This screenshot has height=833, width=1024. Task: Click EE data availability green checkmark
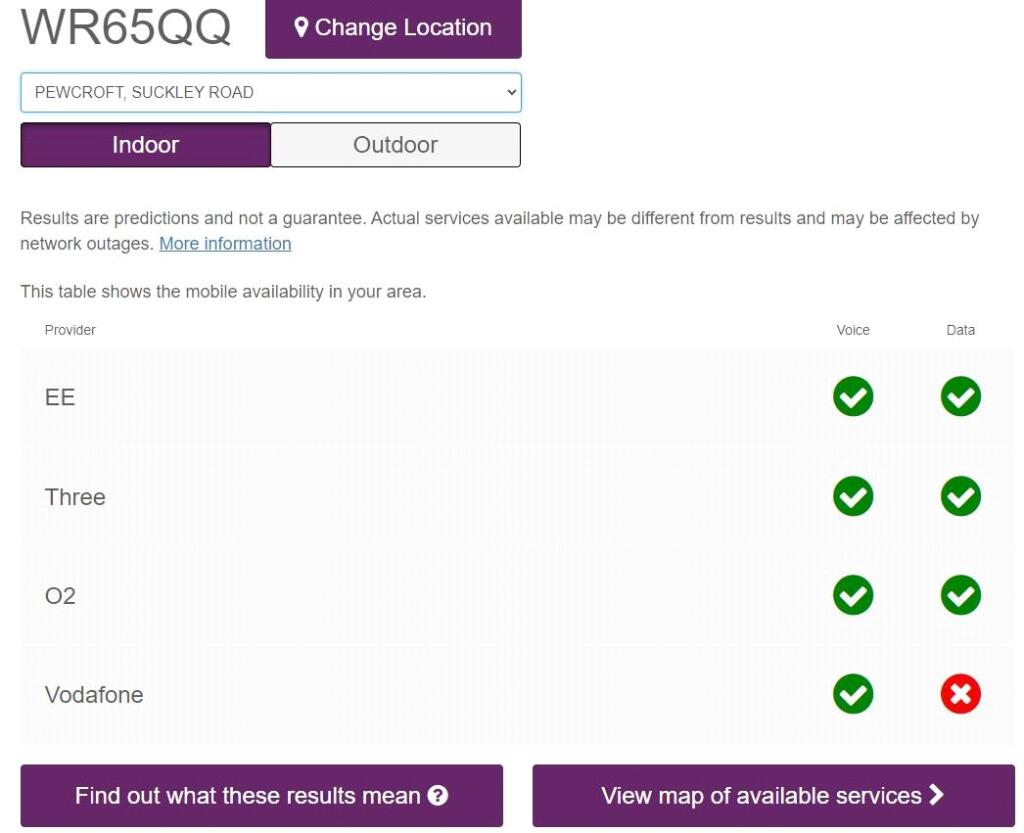[x=960, y=397]
